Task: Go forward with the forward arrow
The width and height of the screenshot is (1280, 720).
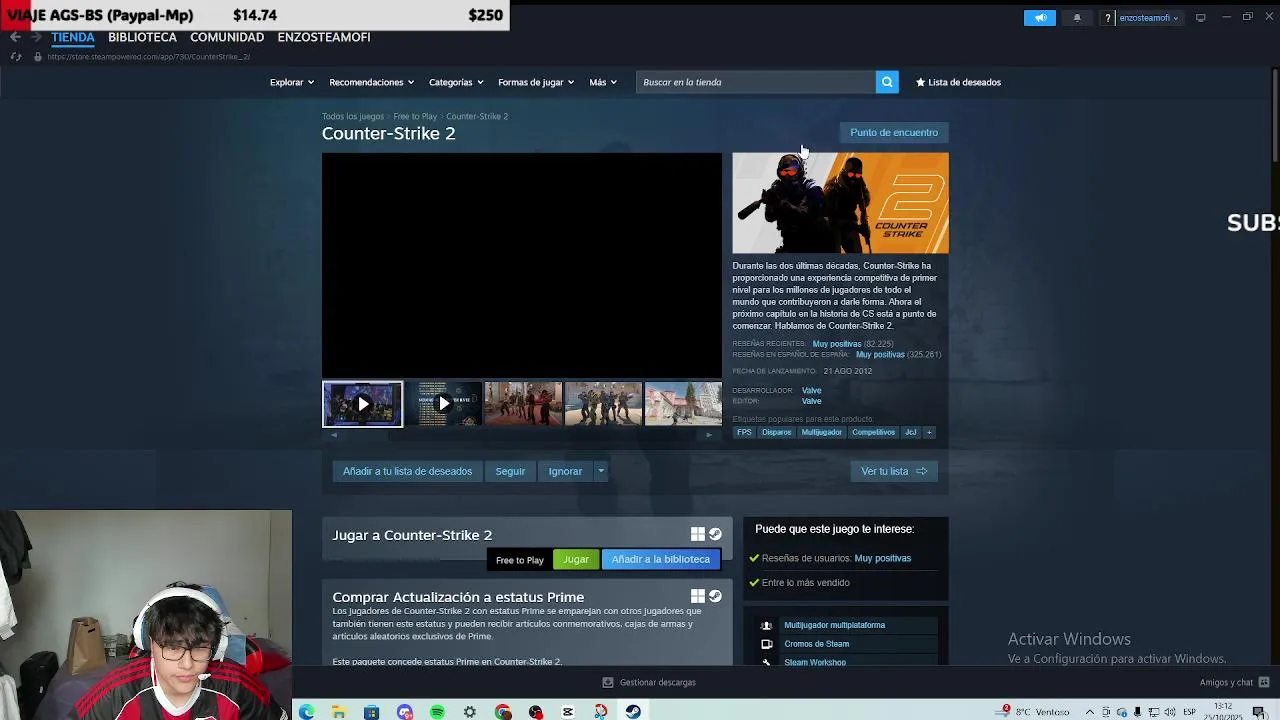Action: pos(36,37)
